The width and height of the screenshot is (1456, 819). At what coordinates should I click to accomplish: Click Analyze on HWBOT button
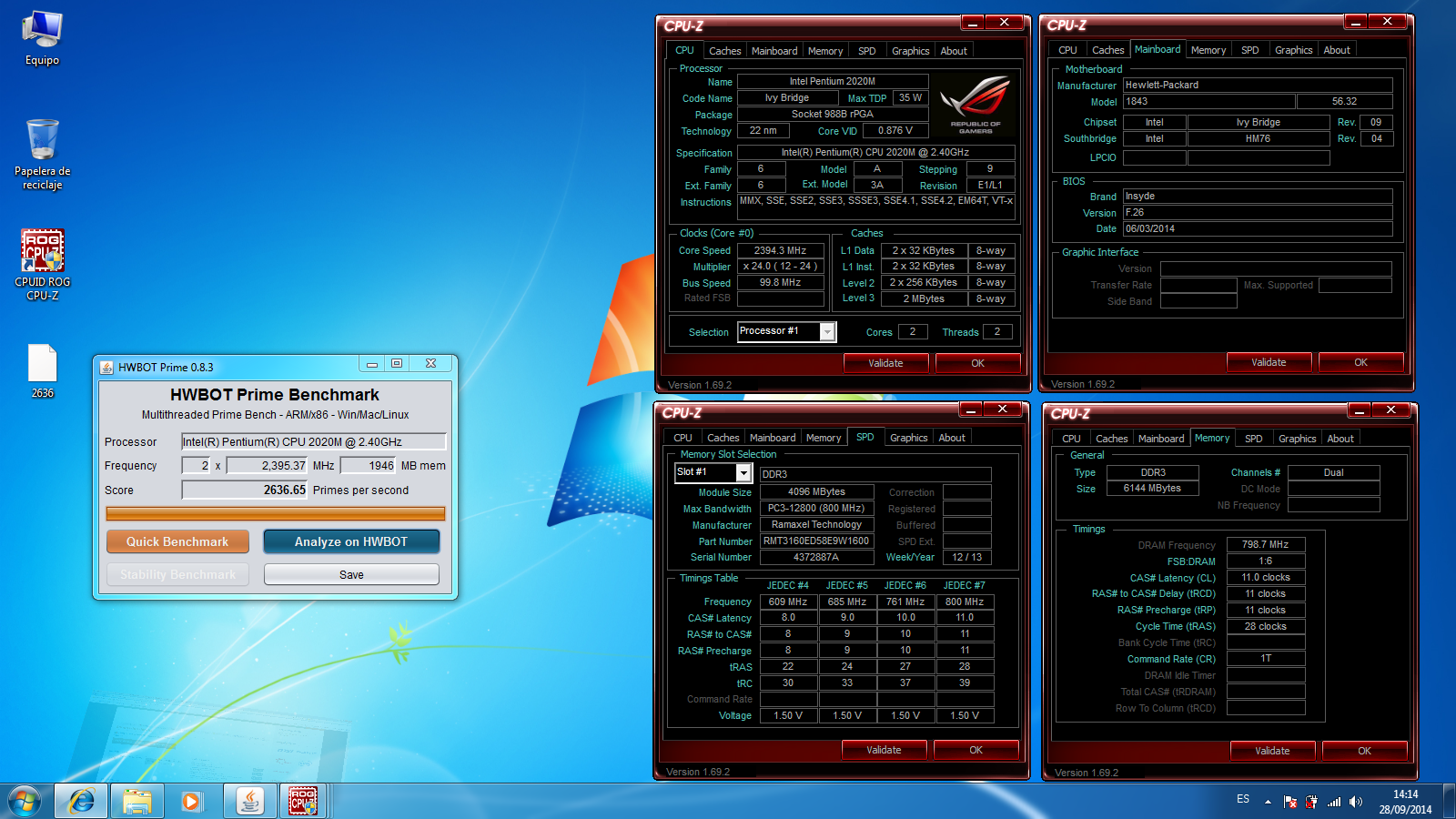(351, 541)
